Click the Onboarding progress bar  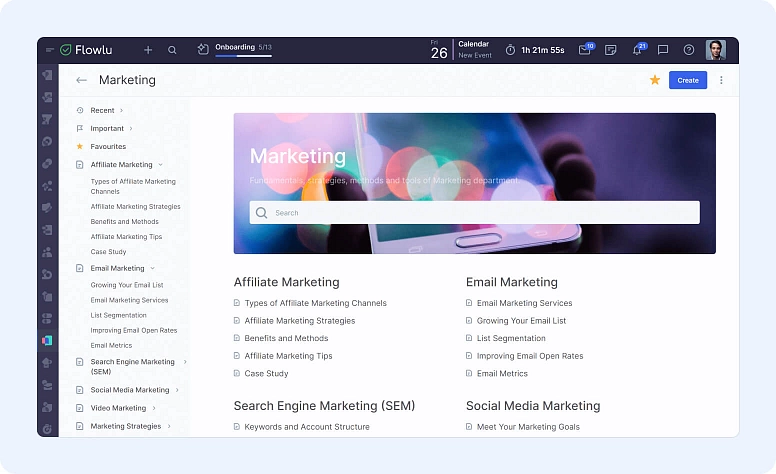click(243, 56)
